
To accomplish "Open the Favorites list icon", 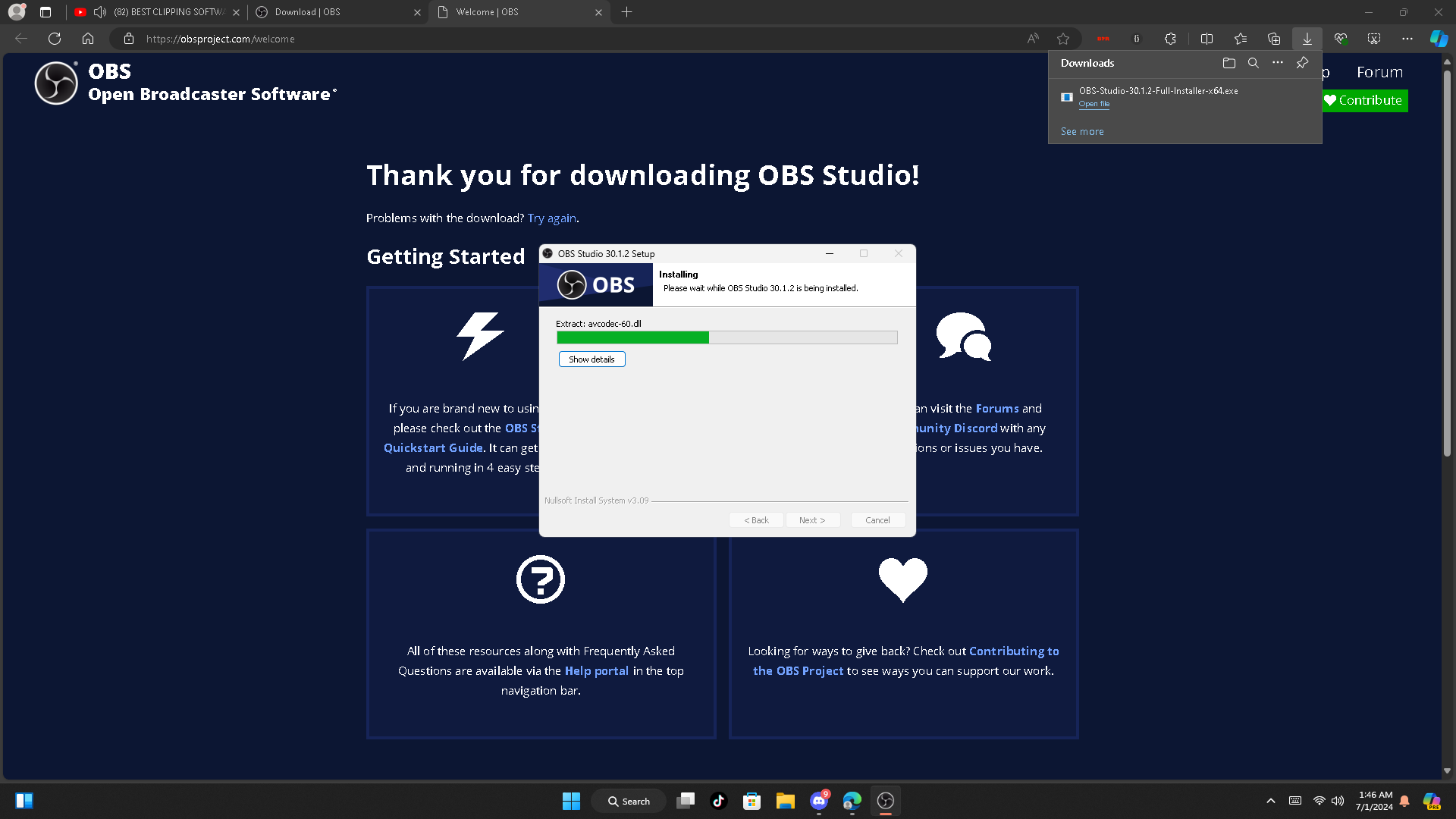I will (1241, 39).
